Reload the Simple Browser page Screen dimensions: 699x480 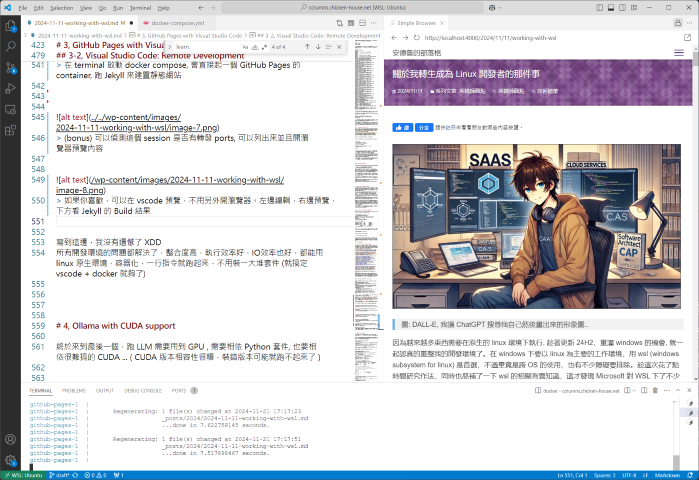click(x=416, y=38)
